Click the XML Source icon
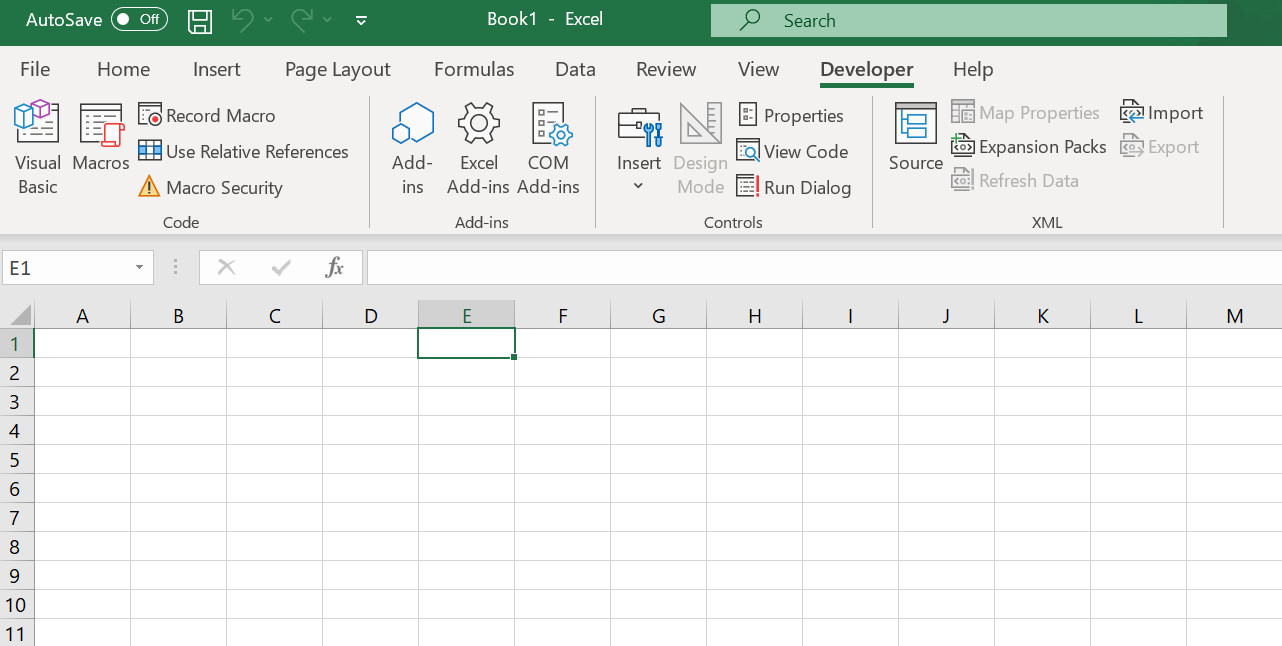 pyautogui.click(x=915, y=138)
